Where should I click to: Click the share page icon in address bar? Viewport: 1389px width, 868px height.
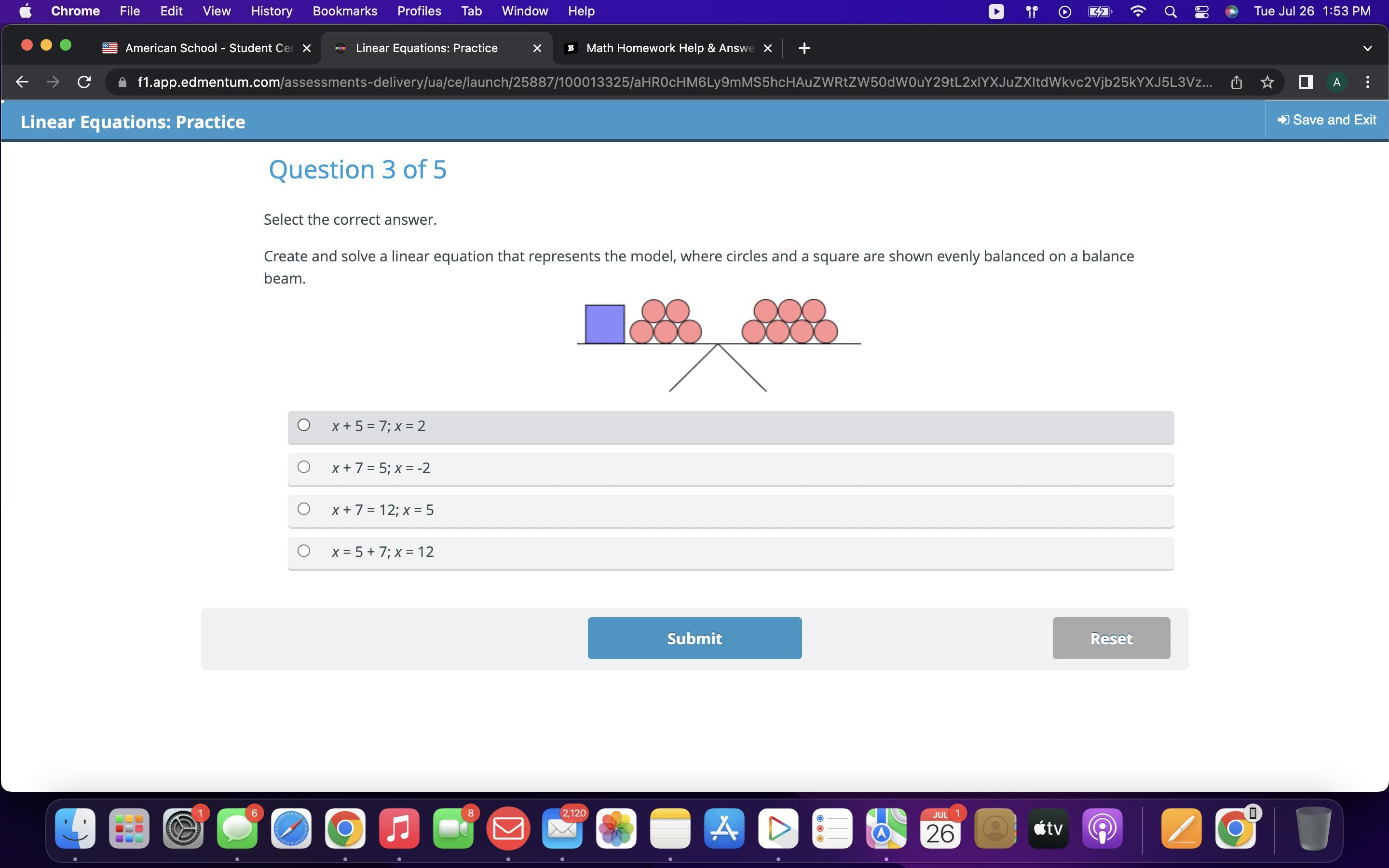click(x=1236, y=82)
